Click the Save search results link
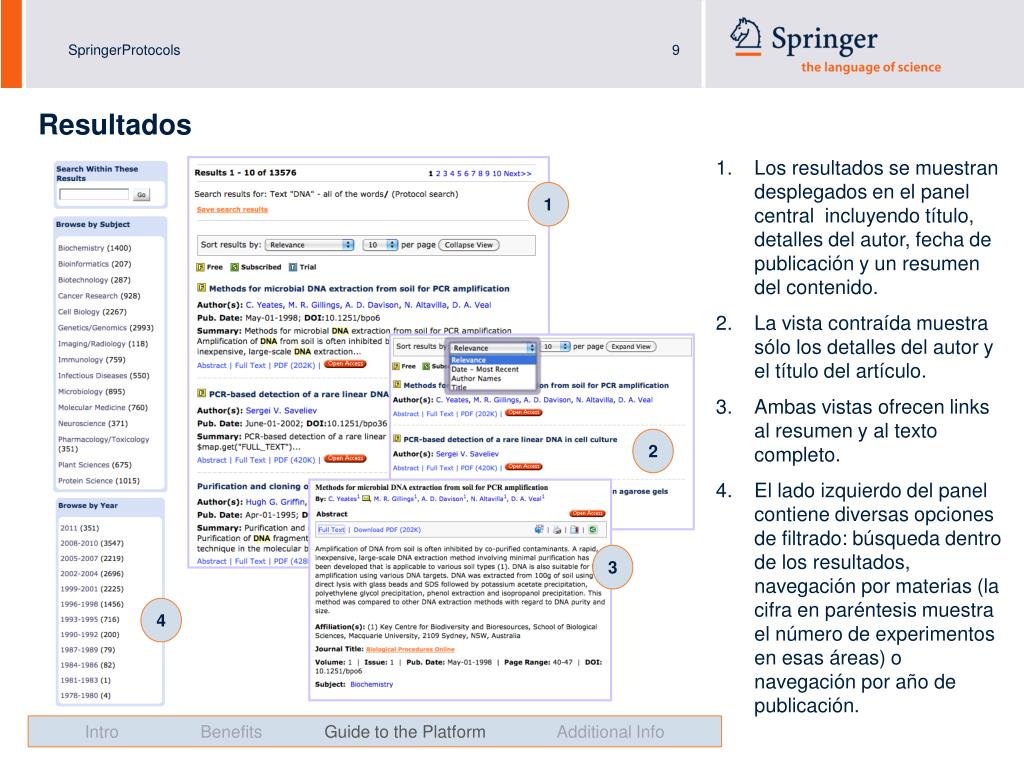The image size is (1024, 768). [232, 210]
